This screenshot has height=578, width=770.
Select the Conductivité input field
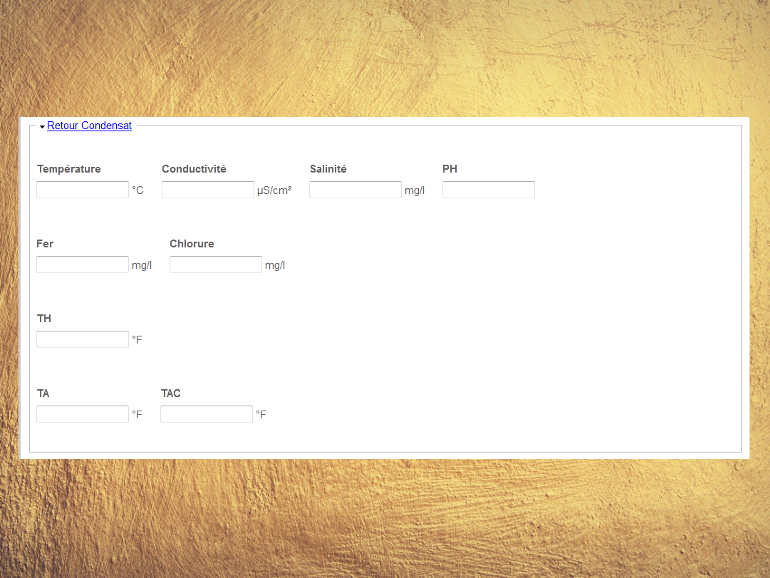click(x=208, y=190)
